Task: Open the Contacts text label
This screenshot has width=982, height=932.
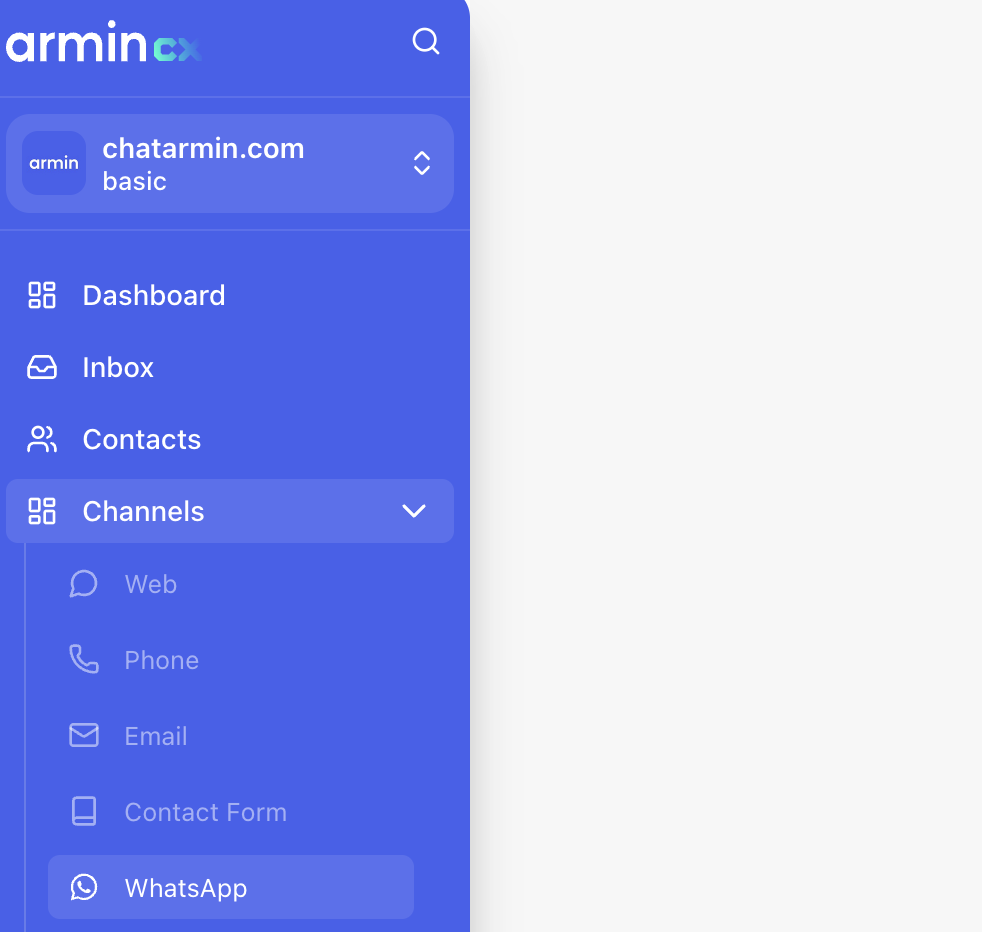Action: click(x=142, y=439)
